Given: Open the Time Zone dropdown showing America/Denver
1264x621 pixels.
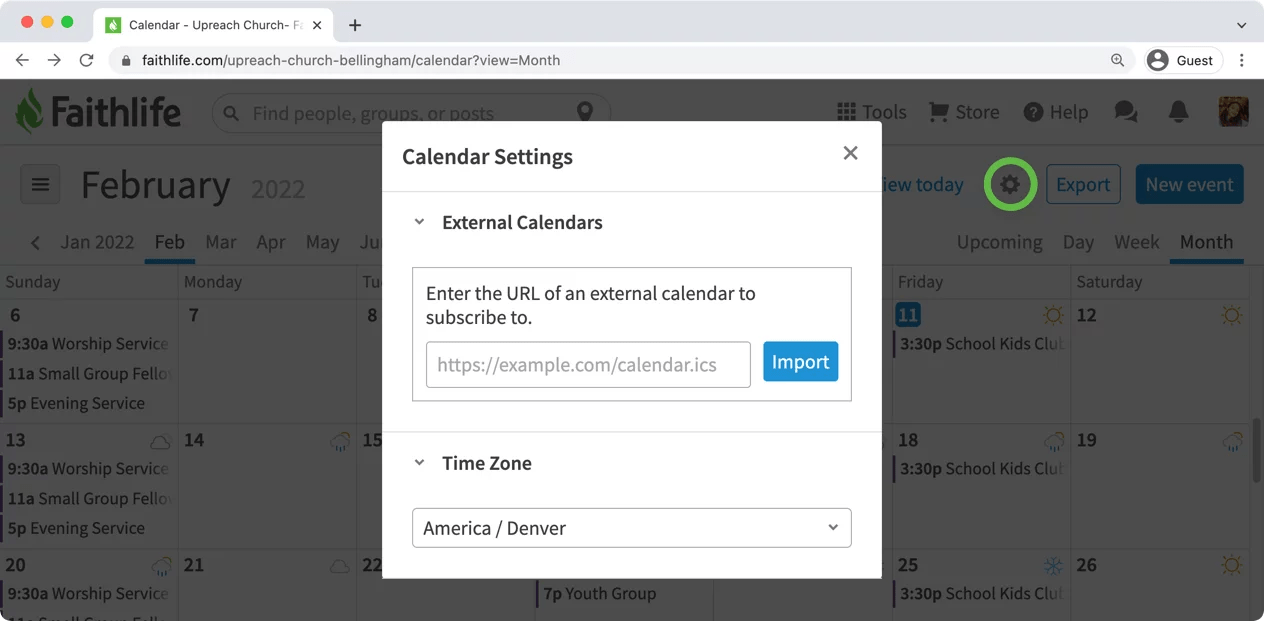Looking at the screenshot, I should point(631,528).
